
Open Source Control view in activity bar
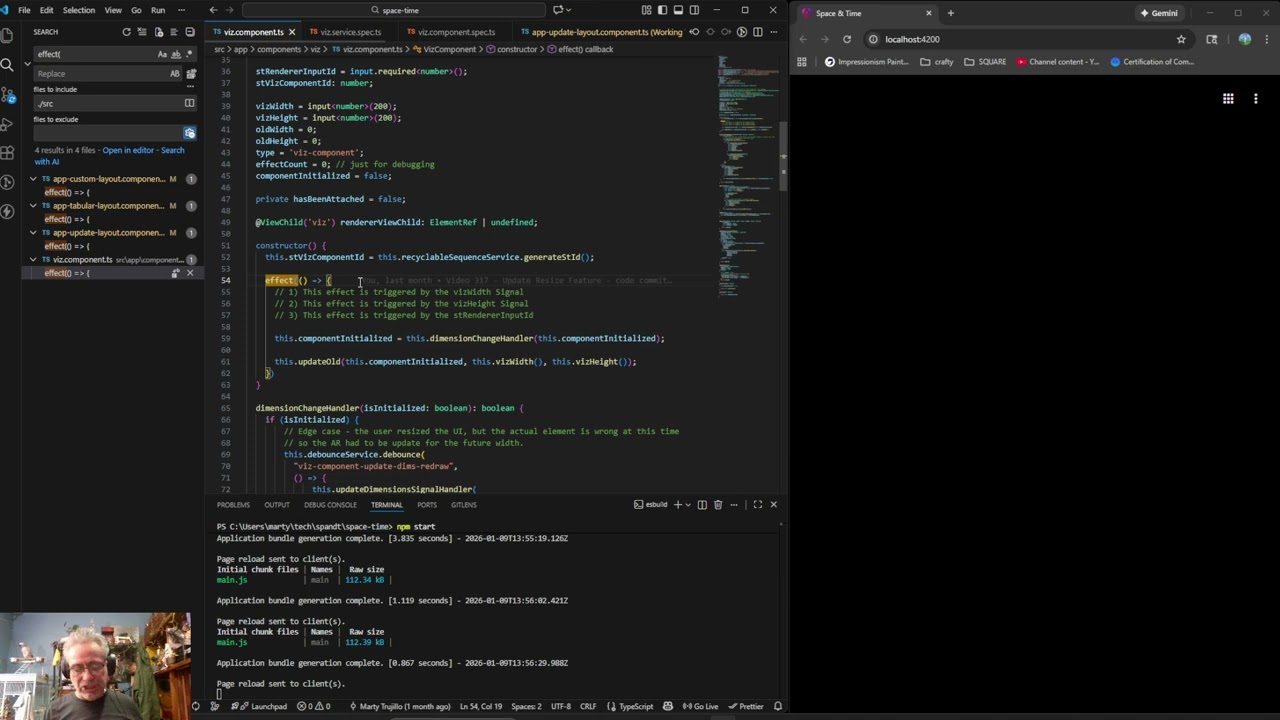click(8, 95)
